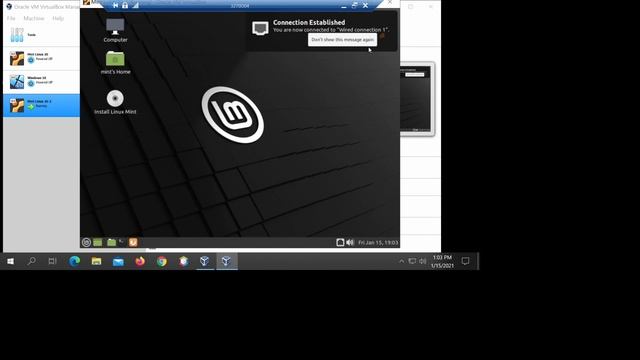This screenshot has height=360, width=640.
Task: Switch to the highlighted VirtualBox VM taskbar window
Action: tap(227, 261)
